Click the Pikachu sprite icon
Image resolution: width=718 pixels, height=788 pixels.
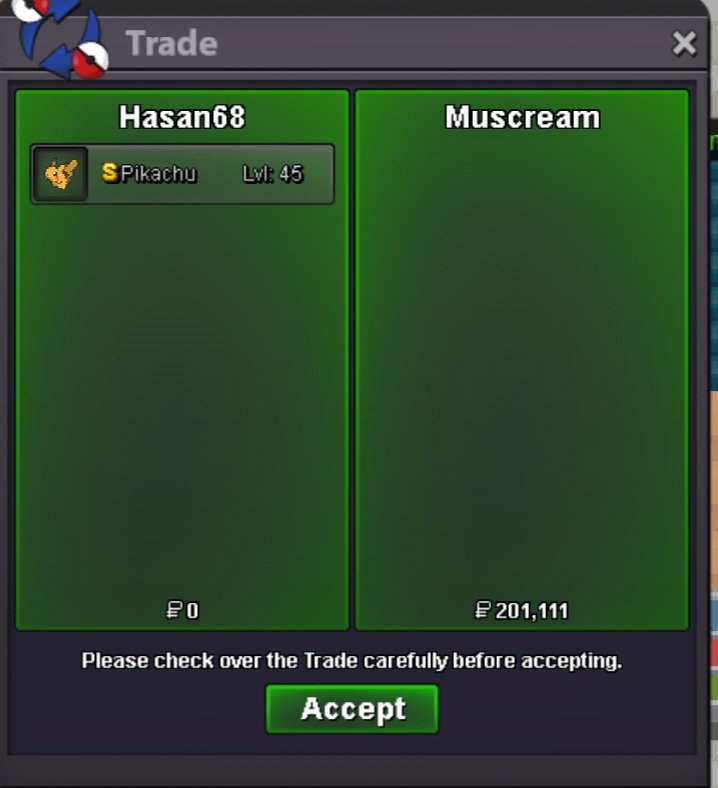[x=61, y=174]
